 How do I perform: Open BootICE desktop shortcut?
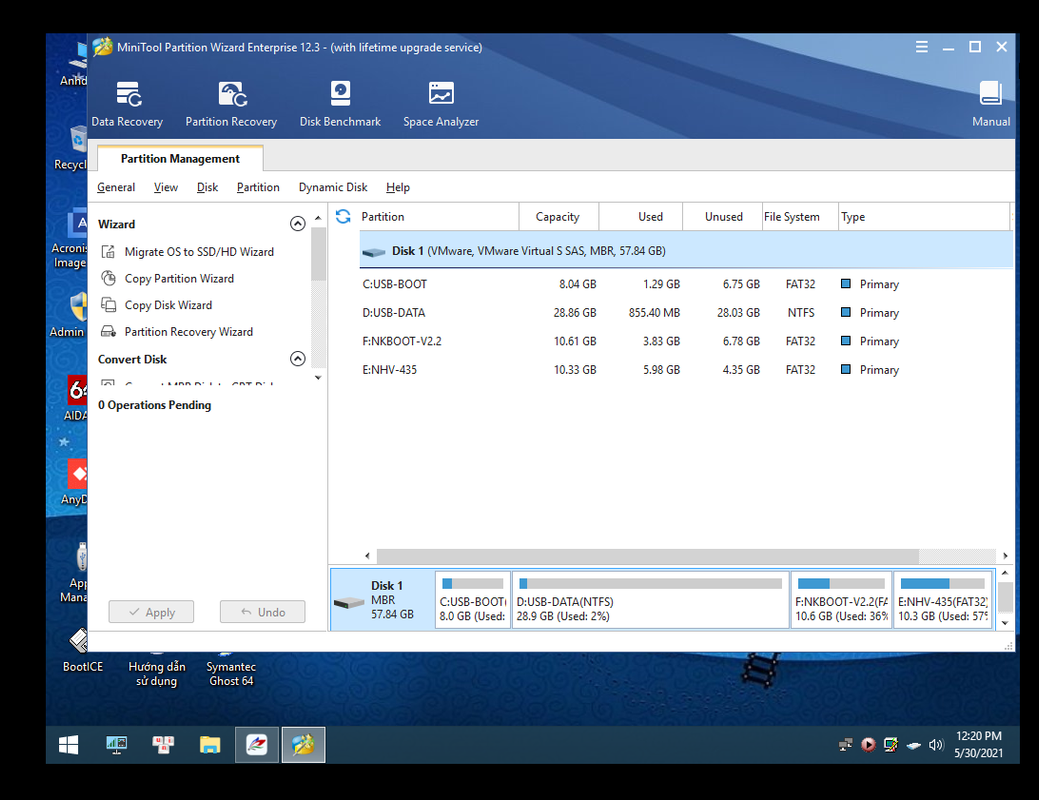pos(82,651)
